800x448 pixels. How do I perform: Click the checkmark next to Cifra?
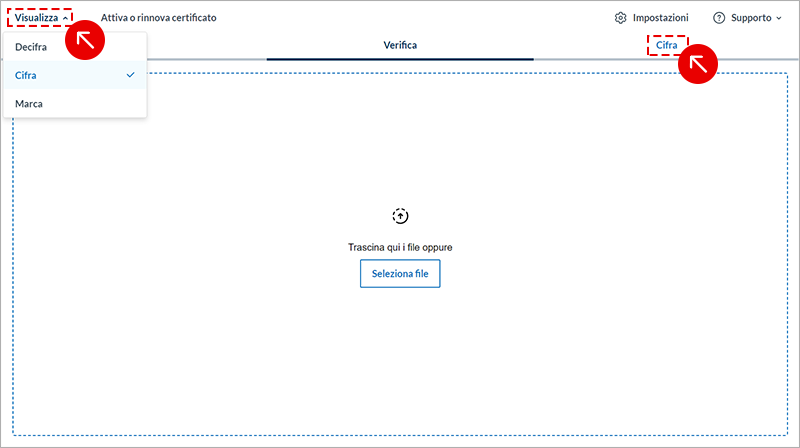click(x=130, y=75)
